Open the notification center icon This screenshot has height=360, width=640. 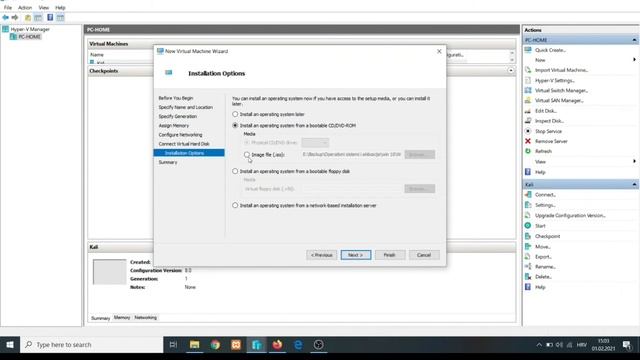click(627, 345)
